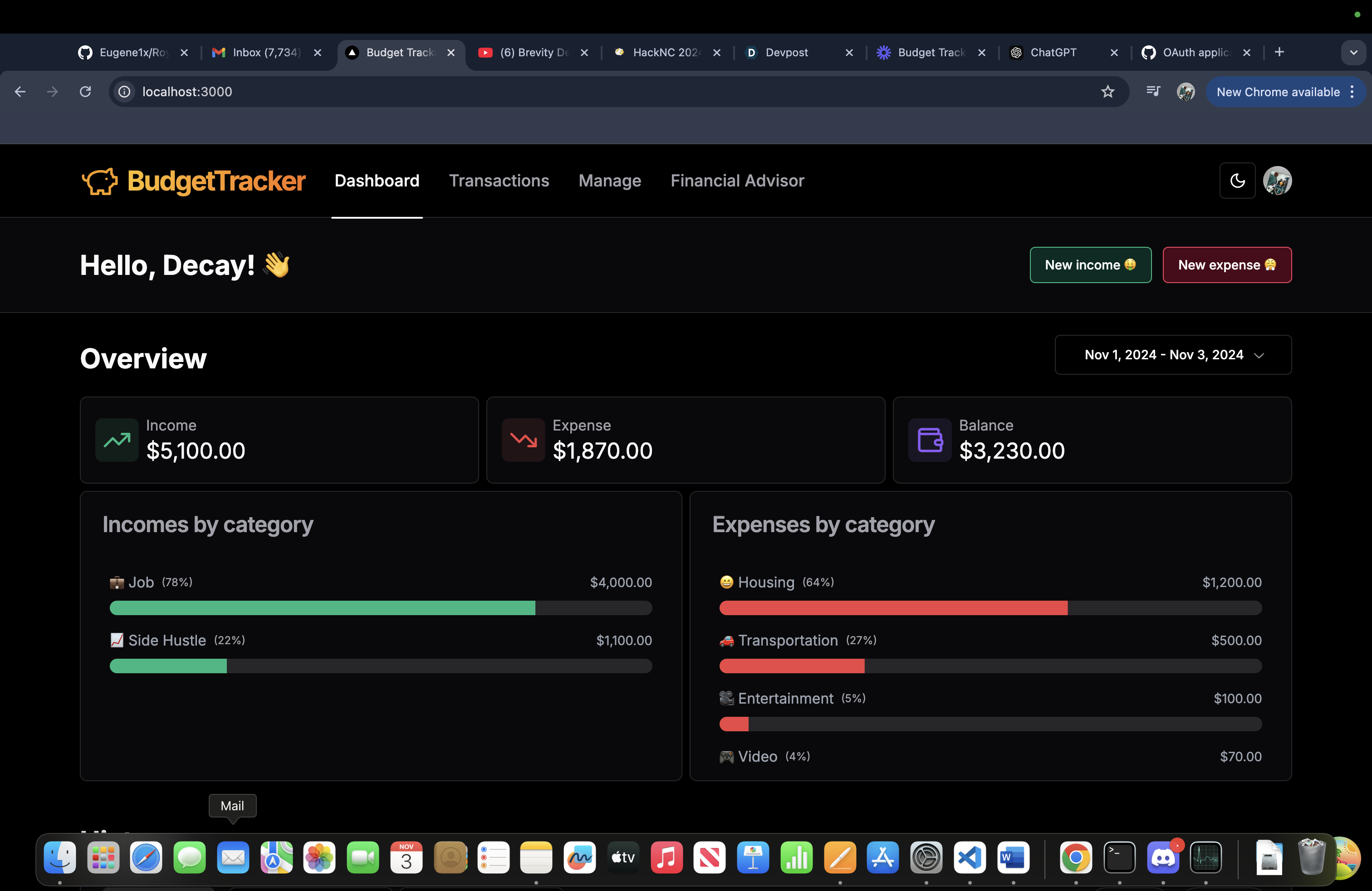The image size is (1372, 891).
Task: Click the New expense button
Action: [1226, 265]
